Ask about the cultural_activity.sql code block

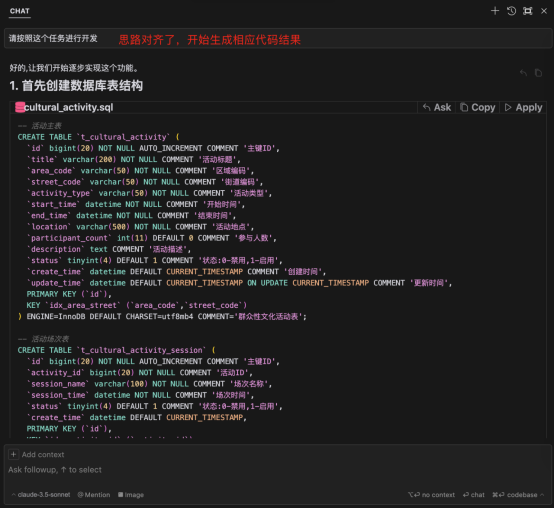437,107
